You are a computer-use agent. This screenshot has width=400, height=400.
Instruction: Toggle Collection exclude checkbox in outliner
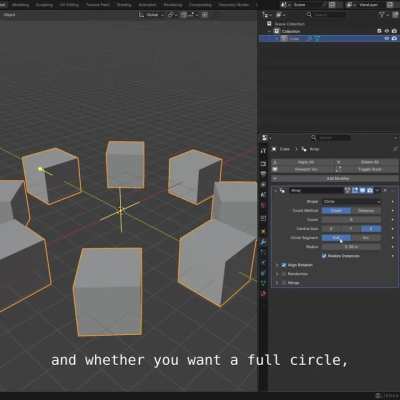379,31
